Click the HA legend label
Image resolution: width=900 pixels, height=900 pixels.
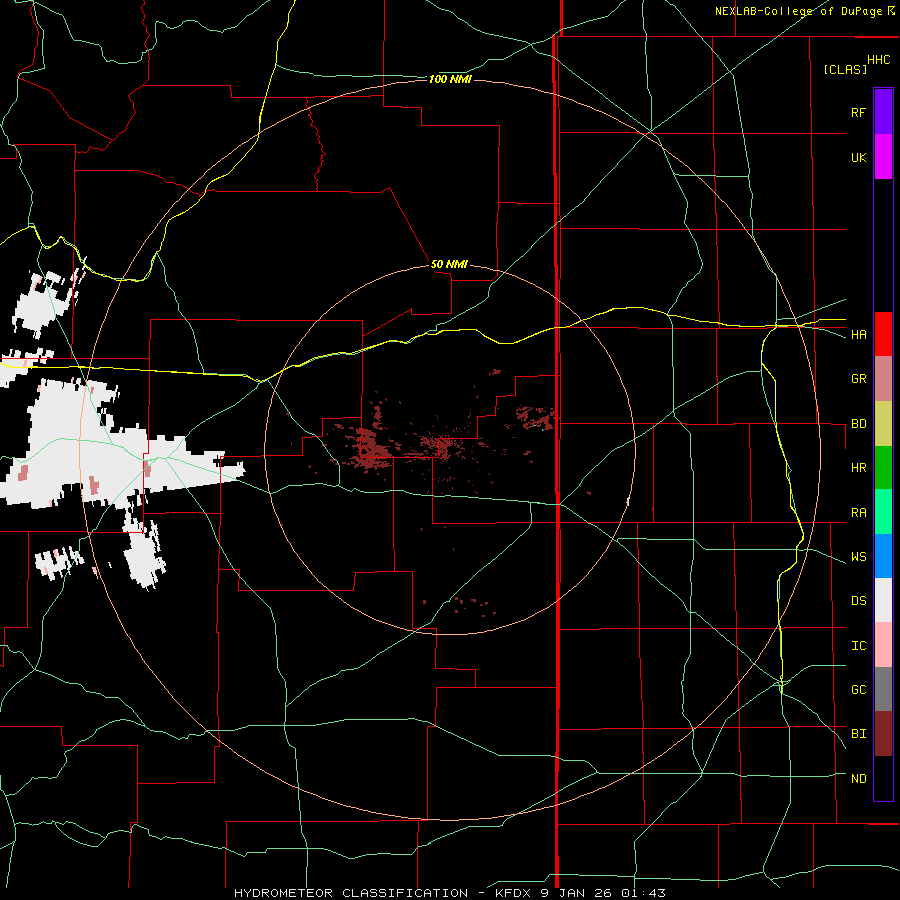[858, 335]
